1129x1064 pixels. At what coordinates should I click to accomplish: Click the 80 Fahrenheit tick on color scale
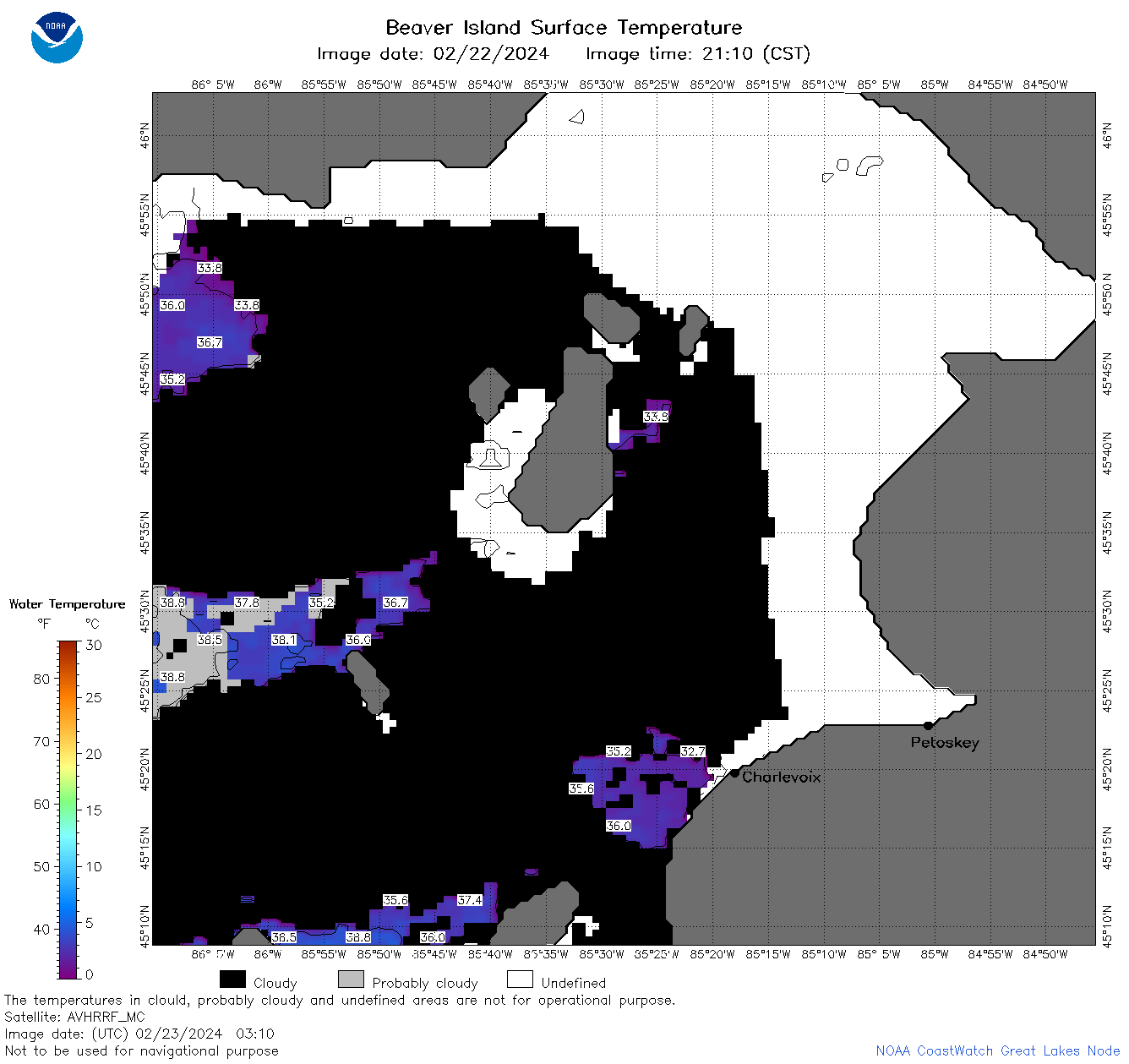pyautogui.click(x=41, y=679)
